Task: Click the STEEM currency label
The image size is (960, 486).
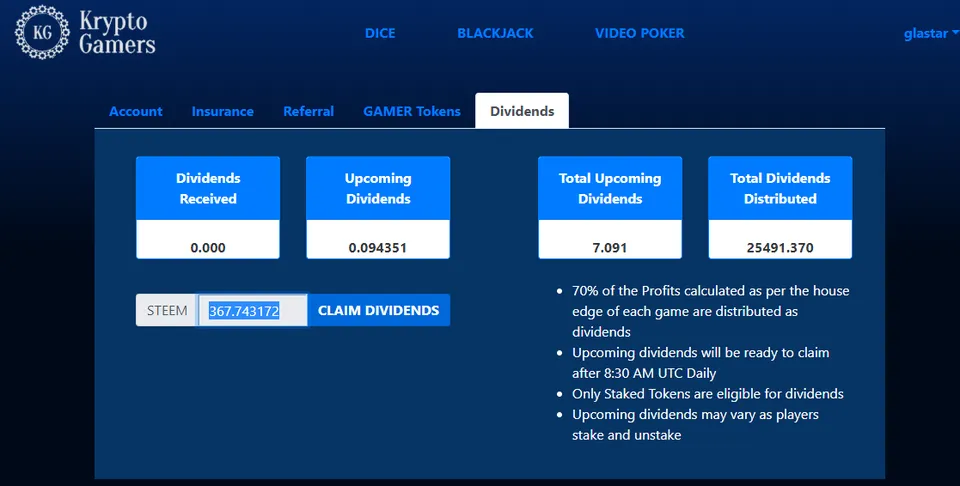Action: click(167, 310)
